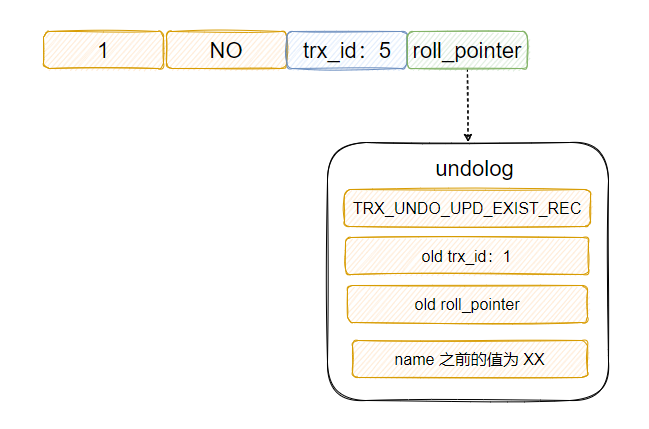649x429 pixels.
Task: Click the blank area at the undolog container's bottom
Action: [467, 388]
